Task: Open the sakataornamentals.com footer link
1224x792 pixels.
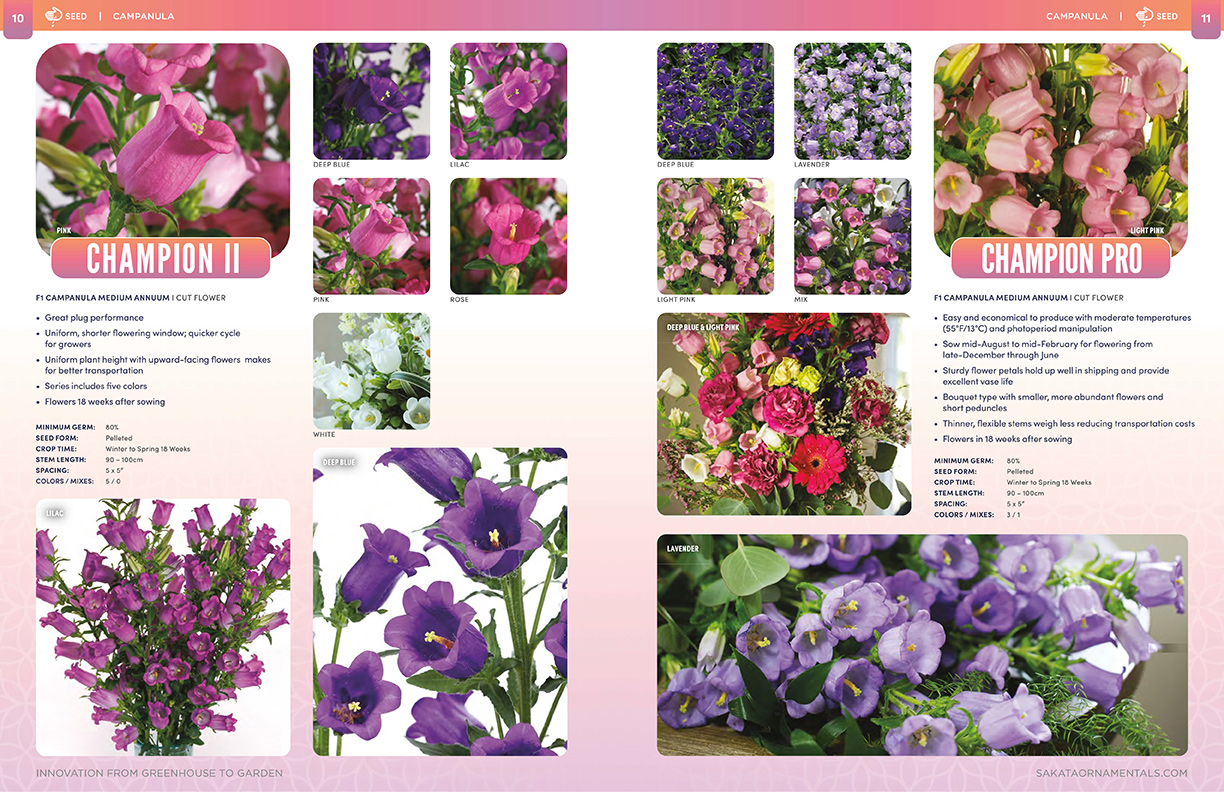Action: tap(1111, 773)
